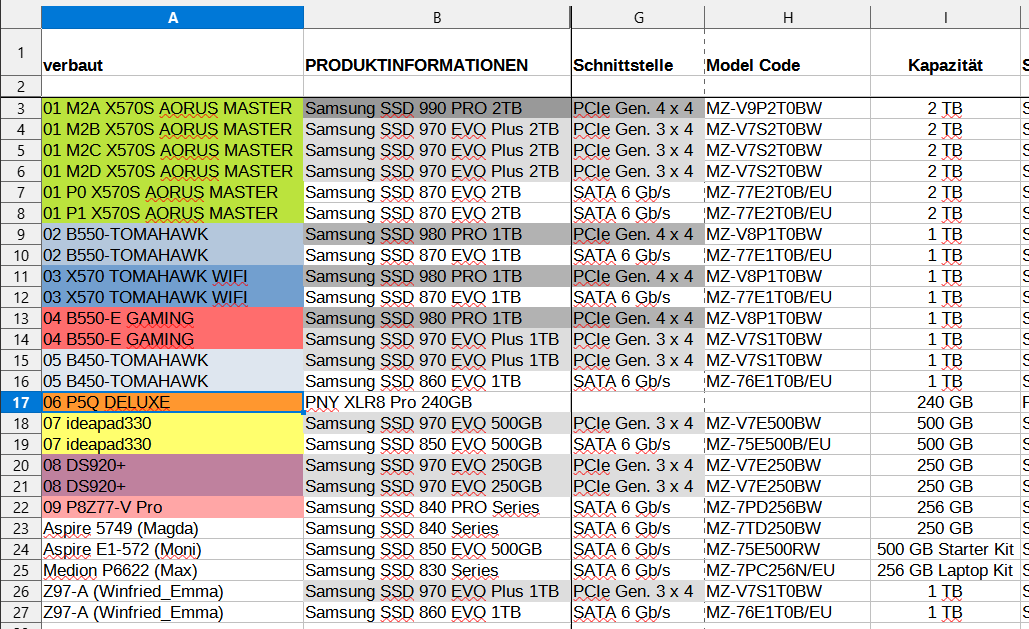This screenshot has height=629, width=1029.
Task: Select the orange '06 P5Q DELUXE' cell
Action: coord(173,402)
